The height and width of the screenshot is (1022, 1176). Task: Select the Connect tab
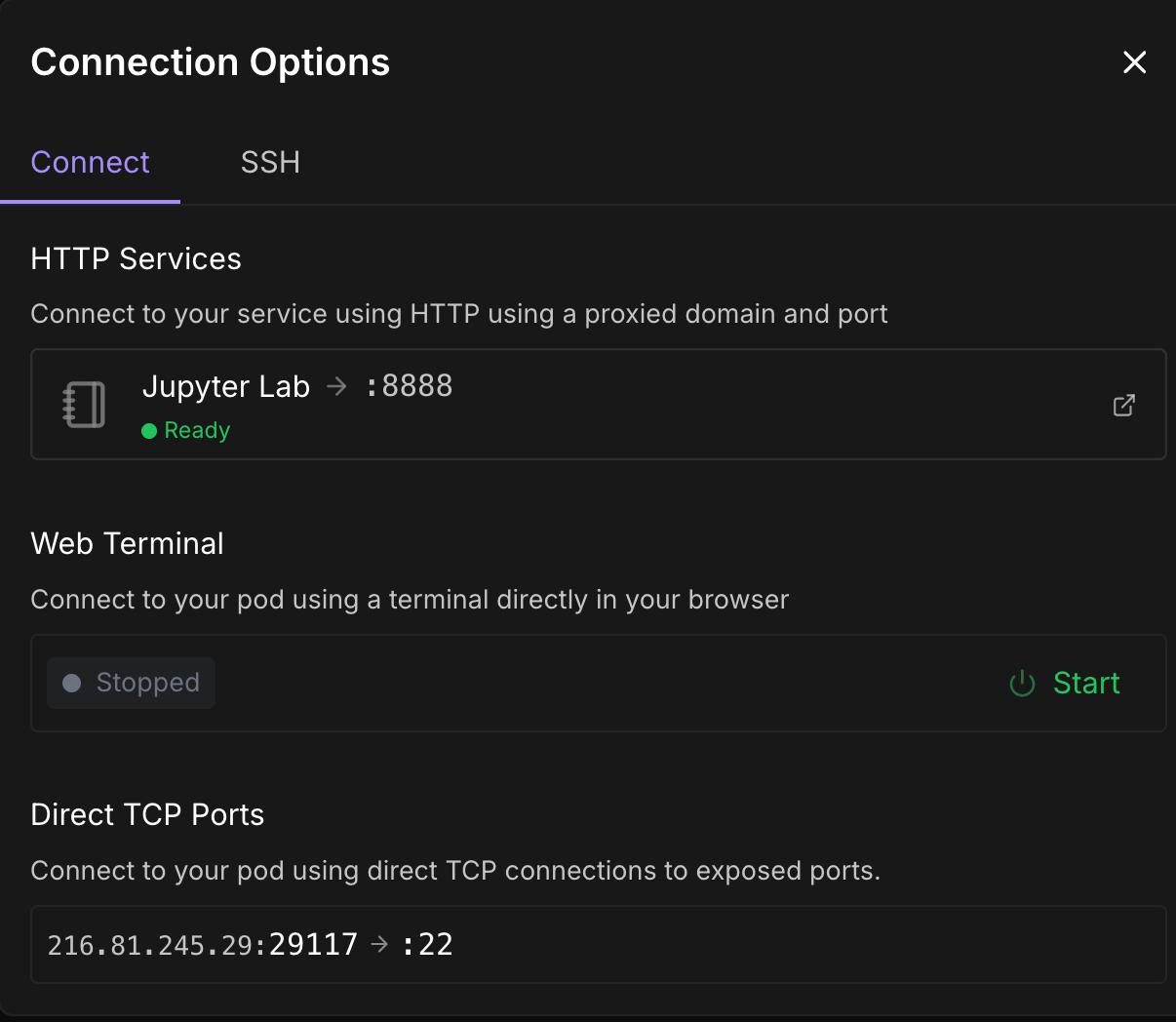[90, 162]
